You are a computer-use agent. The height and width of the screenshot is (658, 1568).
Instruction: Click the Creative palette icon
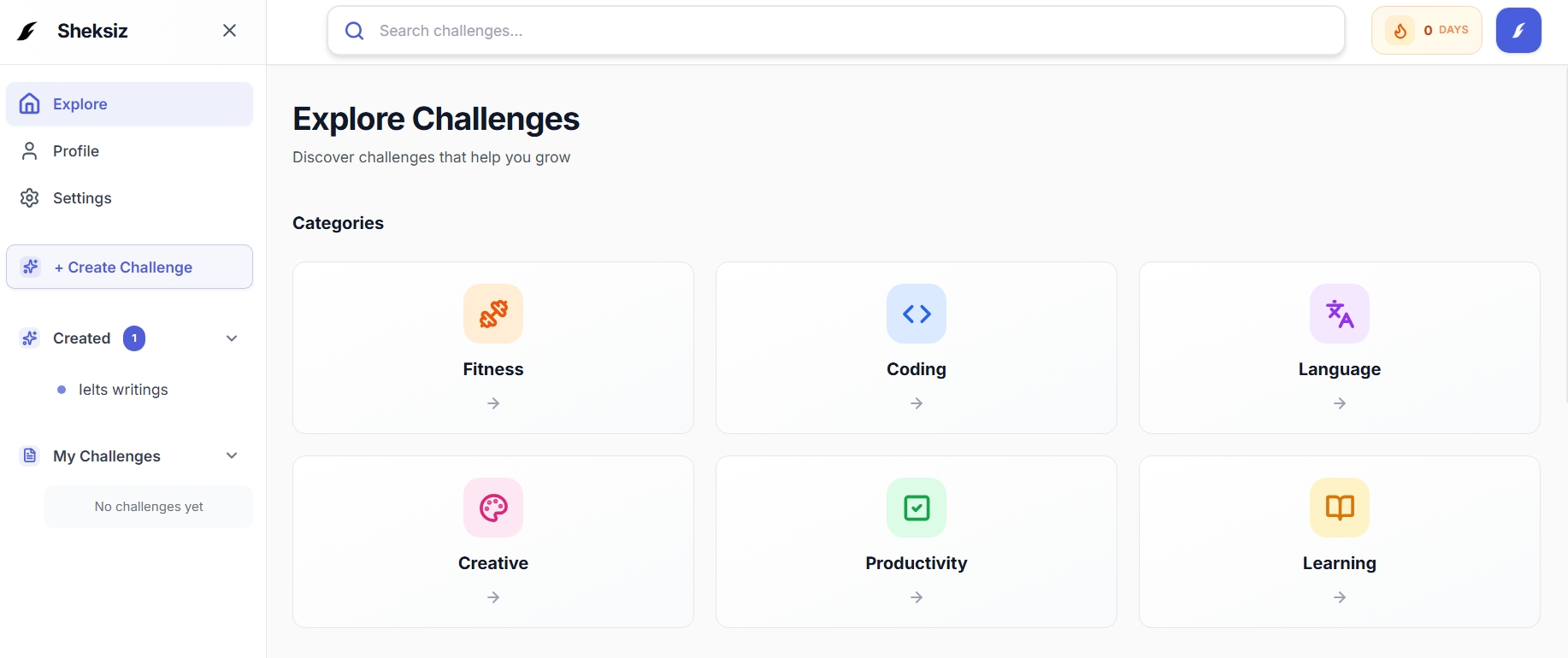click(493, 508)
